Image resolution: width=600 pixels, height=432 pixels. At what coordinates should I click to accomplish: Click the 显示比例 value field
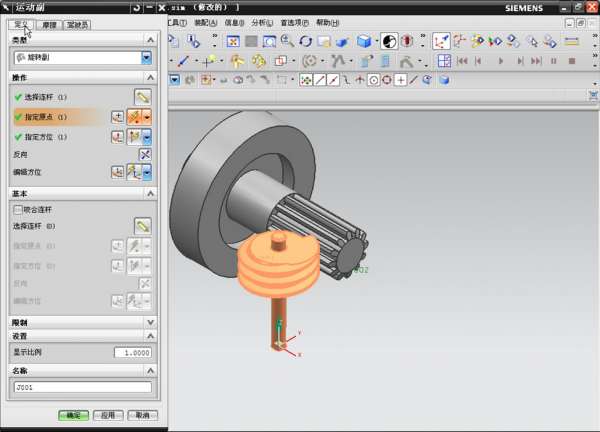pyautogui.click(x=133, y=352)
